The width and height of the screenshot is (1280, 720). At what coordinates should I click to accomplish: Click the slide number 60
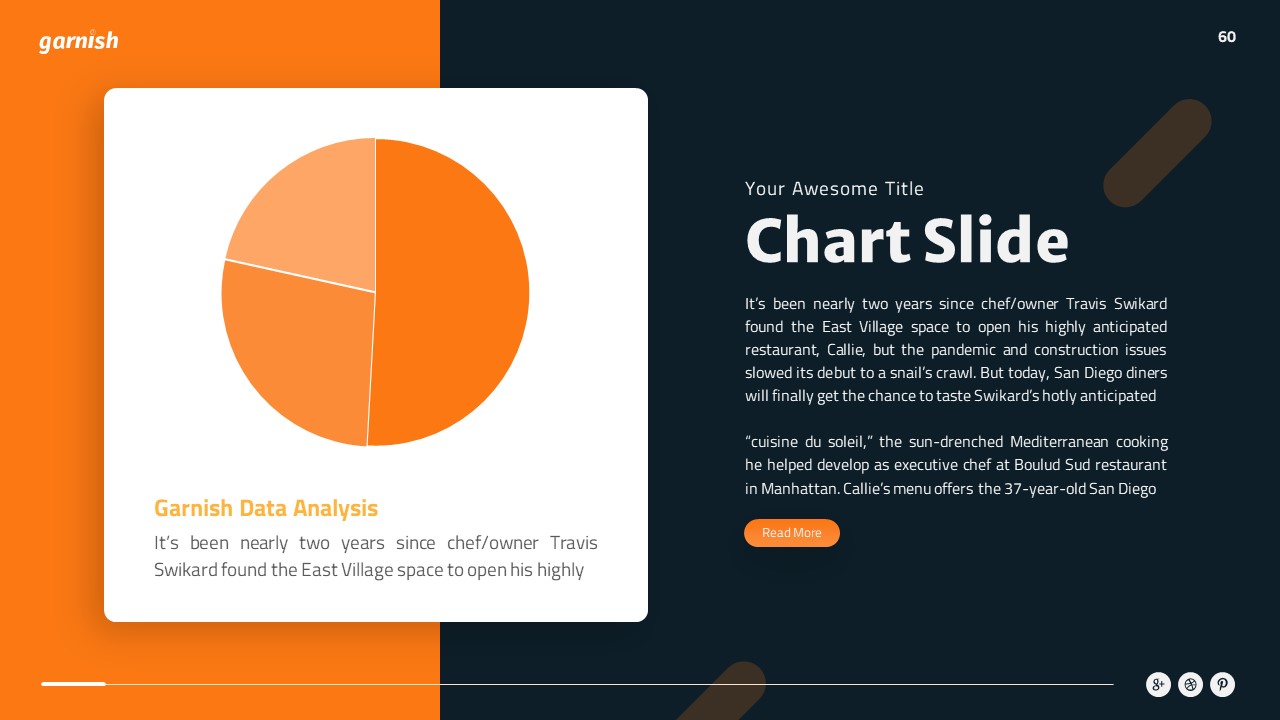[x=1227, y=37]
